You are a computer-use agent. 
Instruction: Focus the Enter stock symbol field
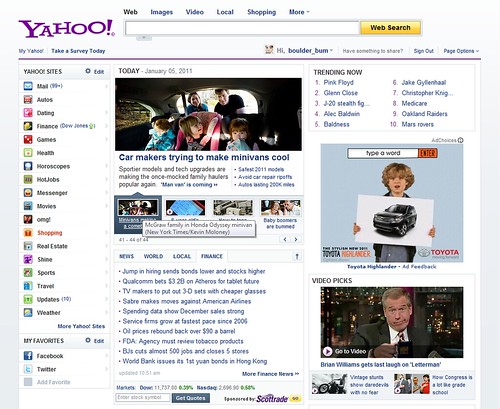tap(143, 397)
